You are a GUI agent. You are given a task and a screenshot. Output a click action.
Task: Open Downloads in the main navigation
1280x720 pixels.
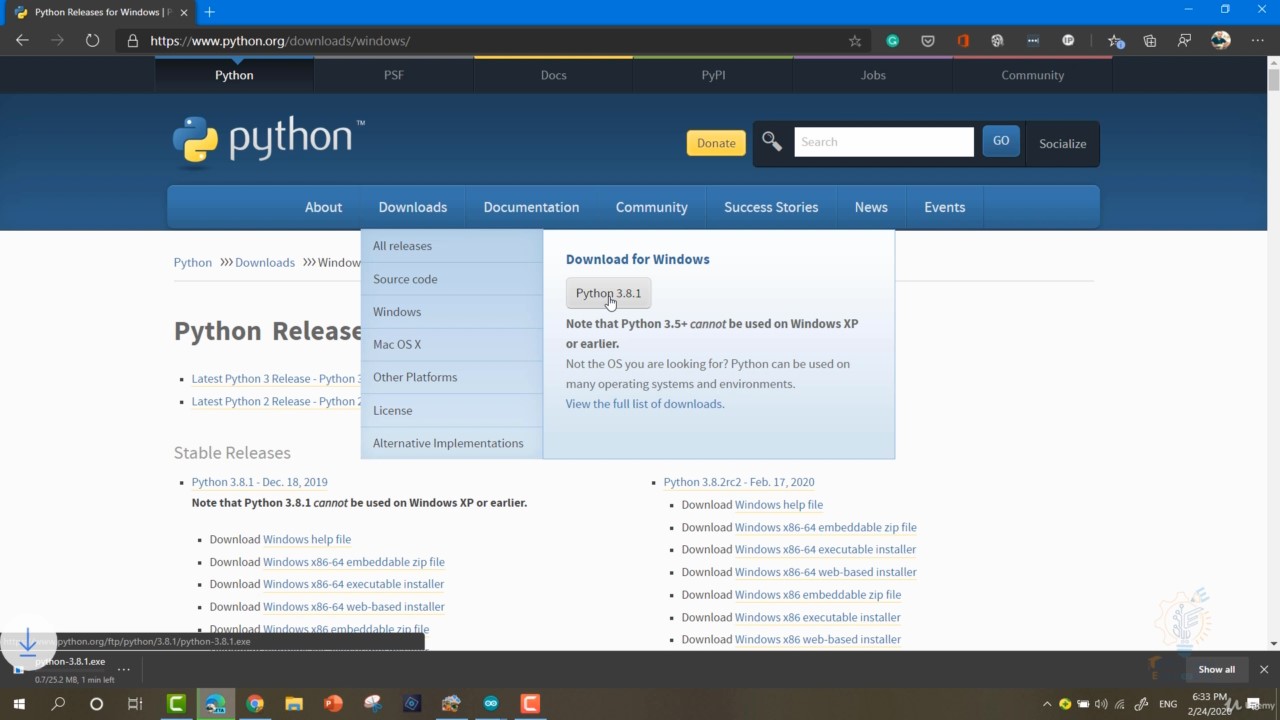pos(413,207)
